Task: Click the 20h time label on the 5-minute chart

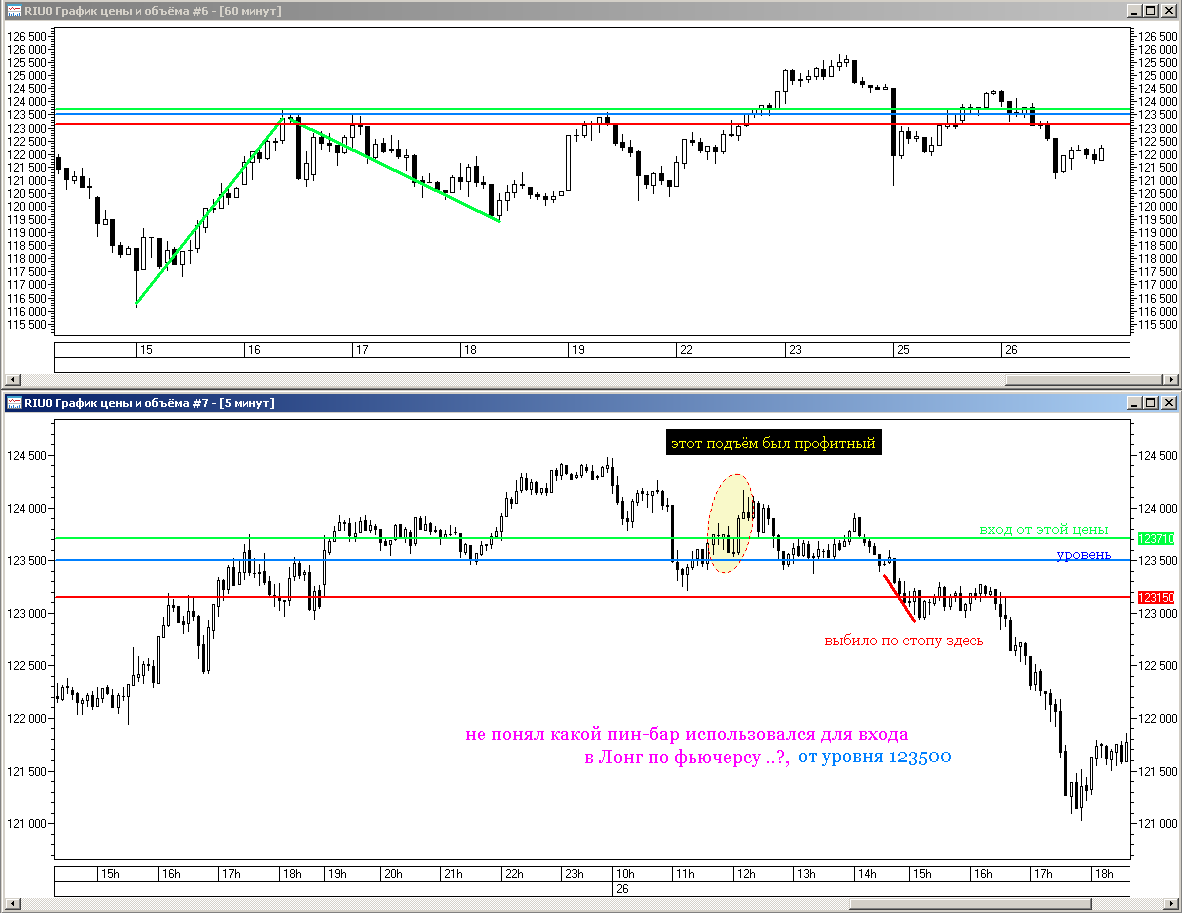Action: click(393, 874)
